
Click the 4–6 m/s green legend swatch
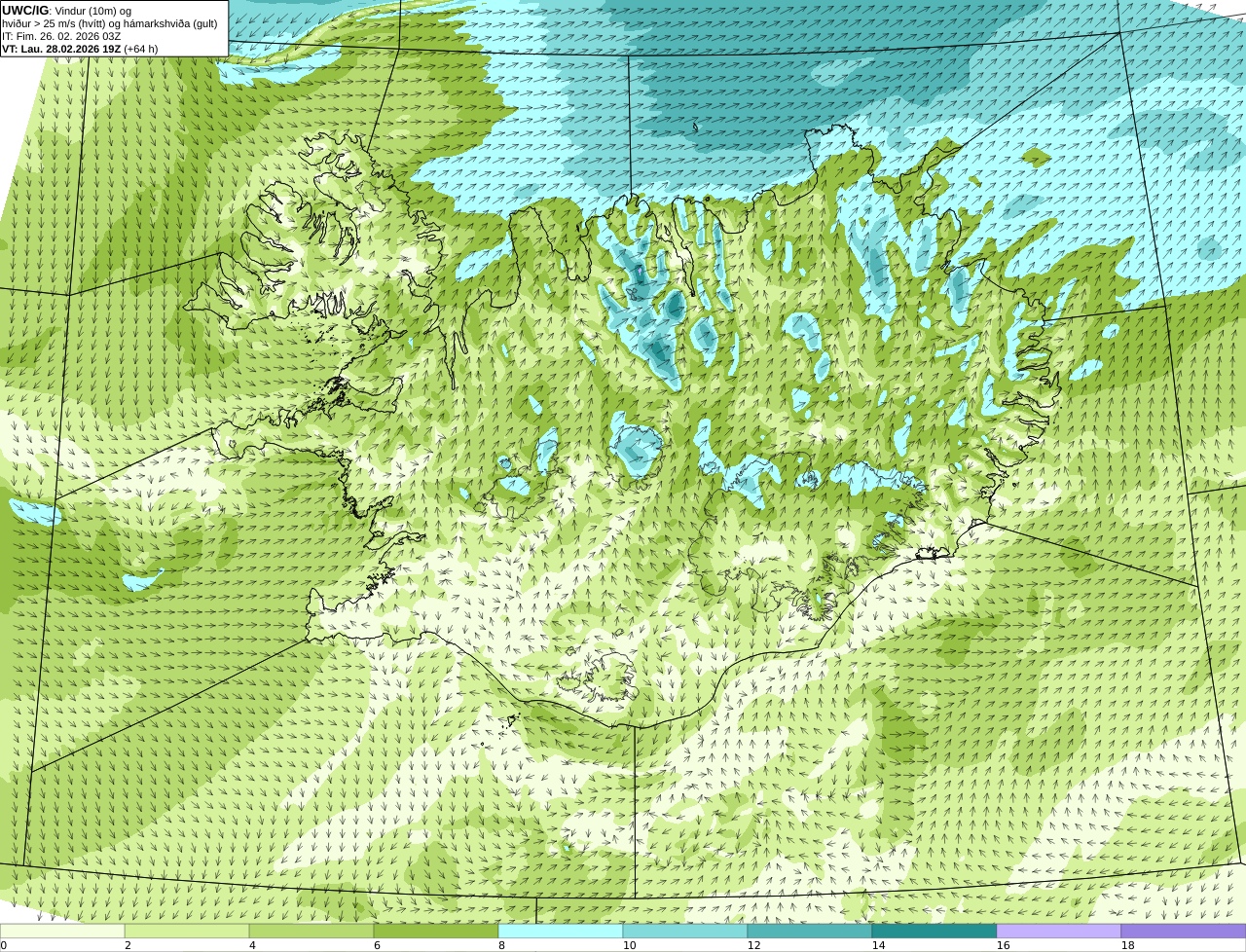tap(311, 932)
